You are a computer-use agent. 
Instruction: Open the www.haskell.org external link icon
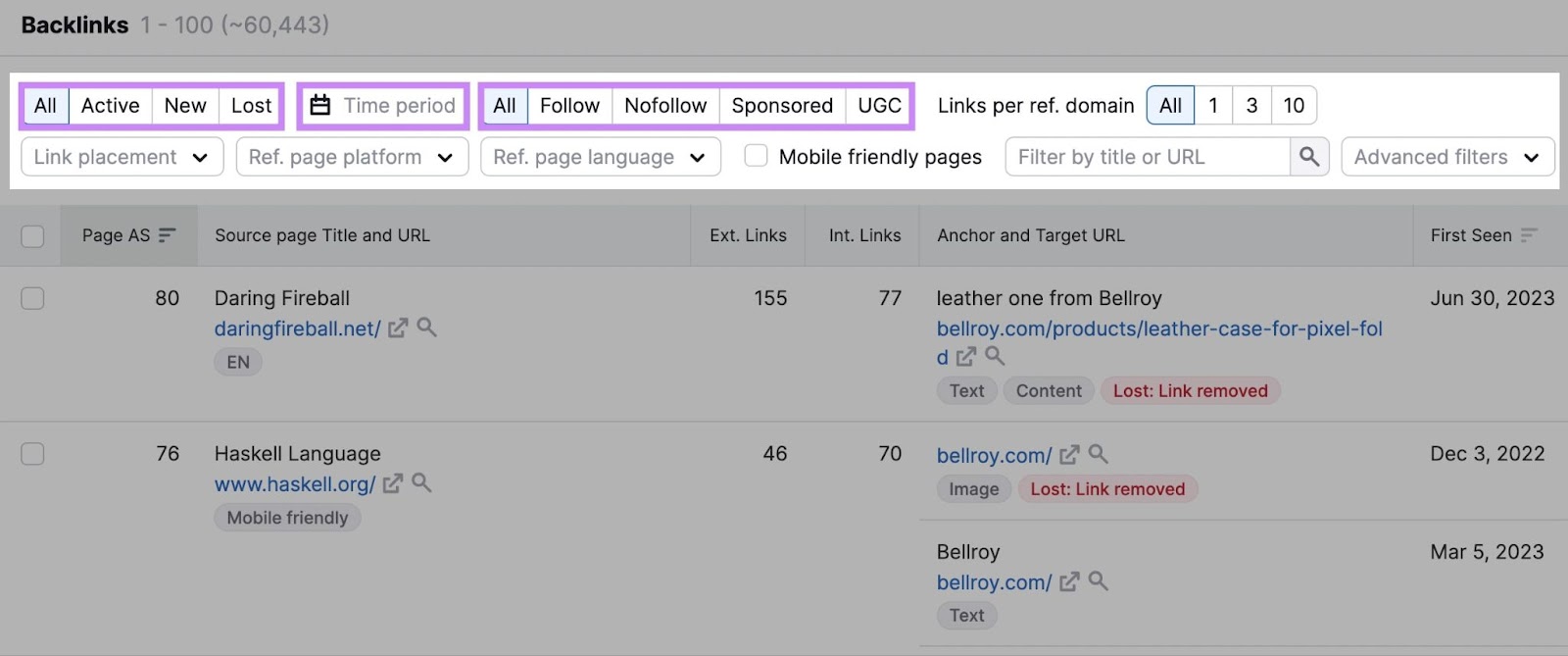[392, 483]
